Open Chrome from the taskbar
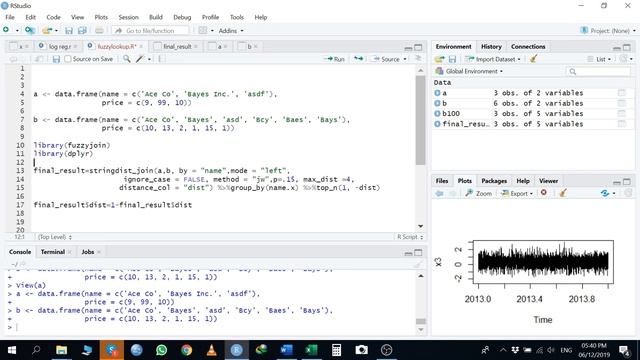640x360 pixels. [x=187, y=350]
